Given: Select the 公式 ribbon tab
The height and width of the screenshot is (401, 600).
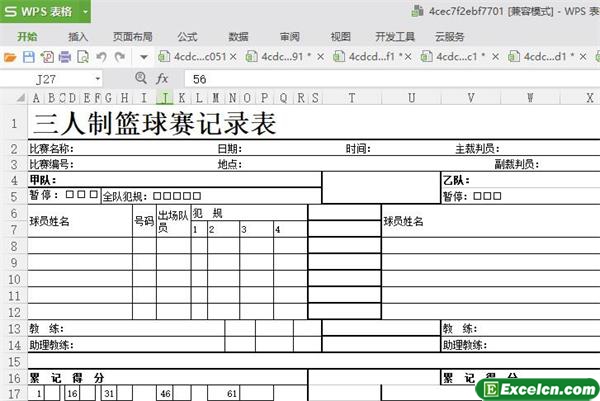Looking at the screenshot, I should click(187, 37).
